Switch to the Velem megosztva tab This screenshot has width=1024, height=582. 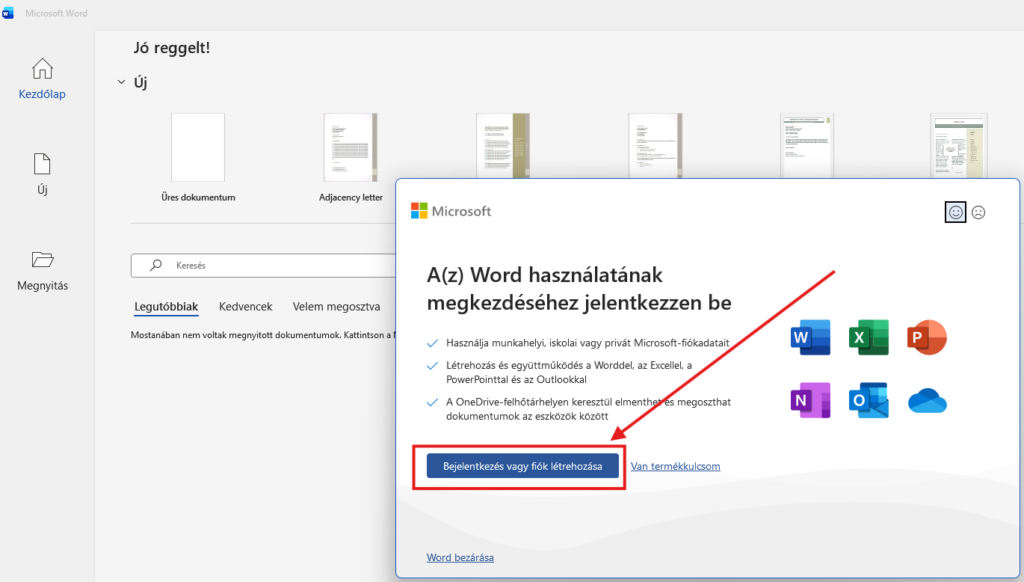click(336, 306)
